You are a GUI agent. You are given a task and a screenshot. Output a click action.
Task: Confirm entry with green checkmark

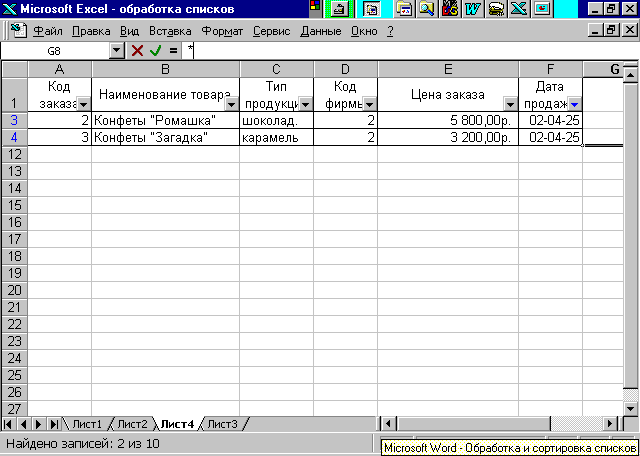[156, 51]
